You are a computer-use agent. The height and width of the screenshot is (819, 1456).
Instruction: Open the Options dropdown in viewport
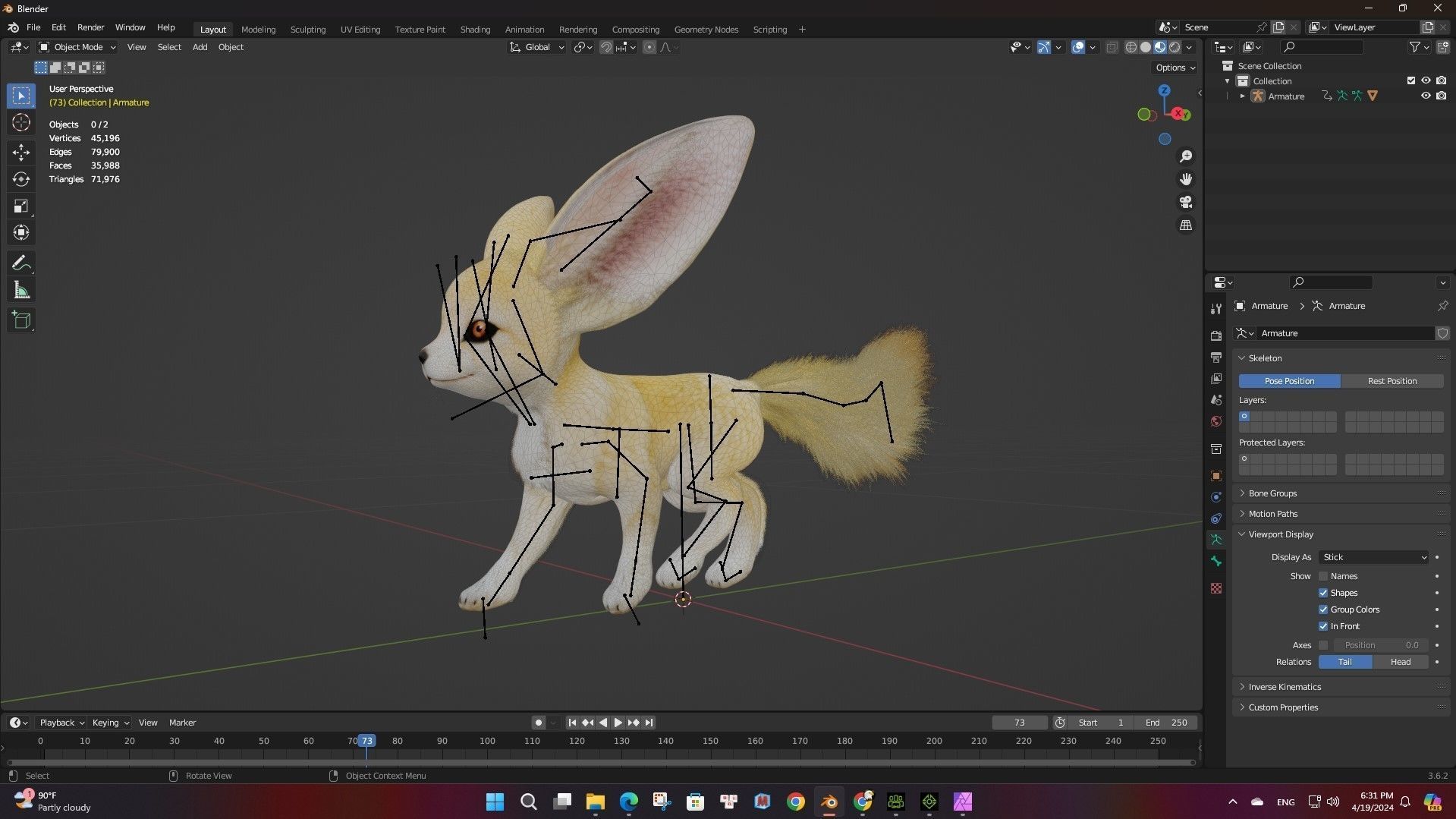pyautogui.click(x=1175, y=68)
